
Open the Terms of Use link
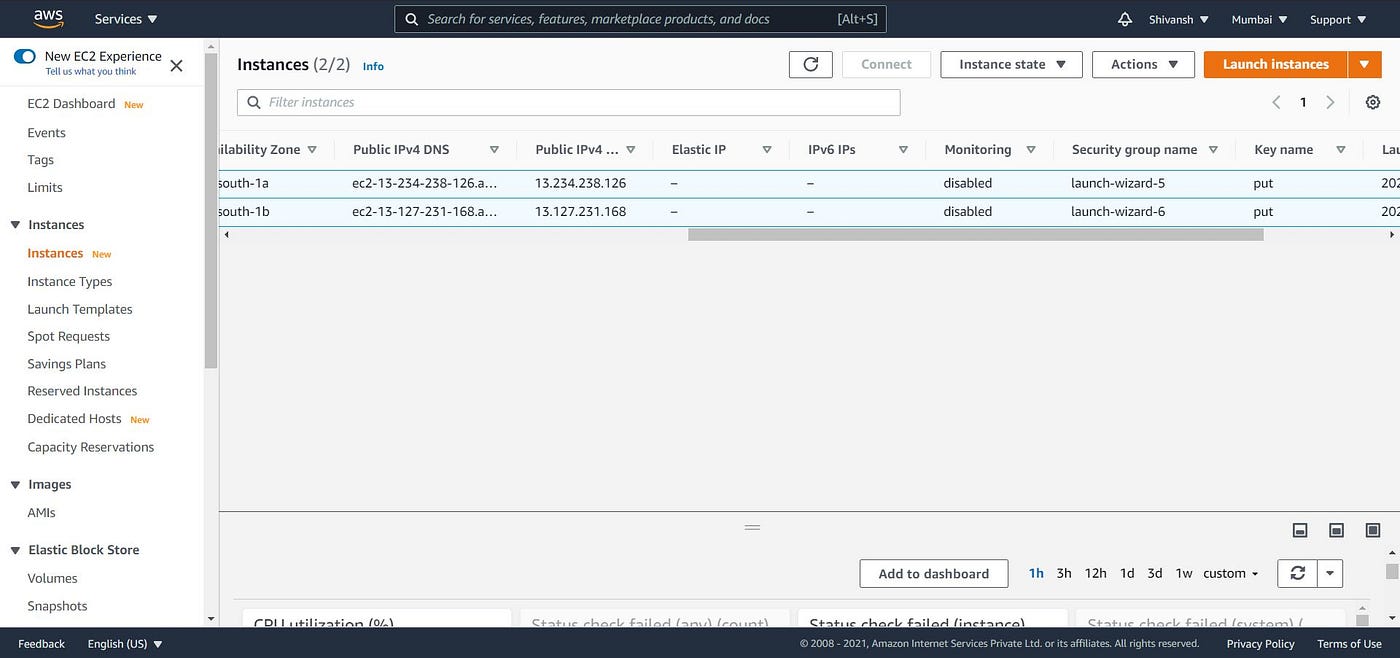1349,644
